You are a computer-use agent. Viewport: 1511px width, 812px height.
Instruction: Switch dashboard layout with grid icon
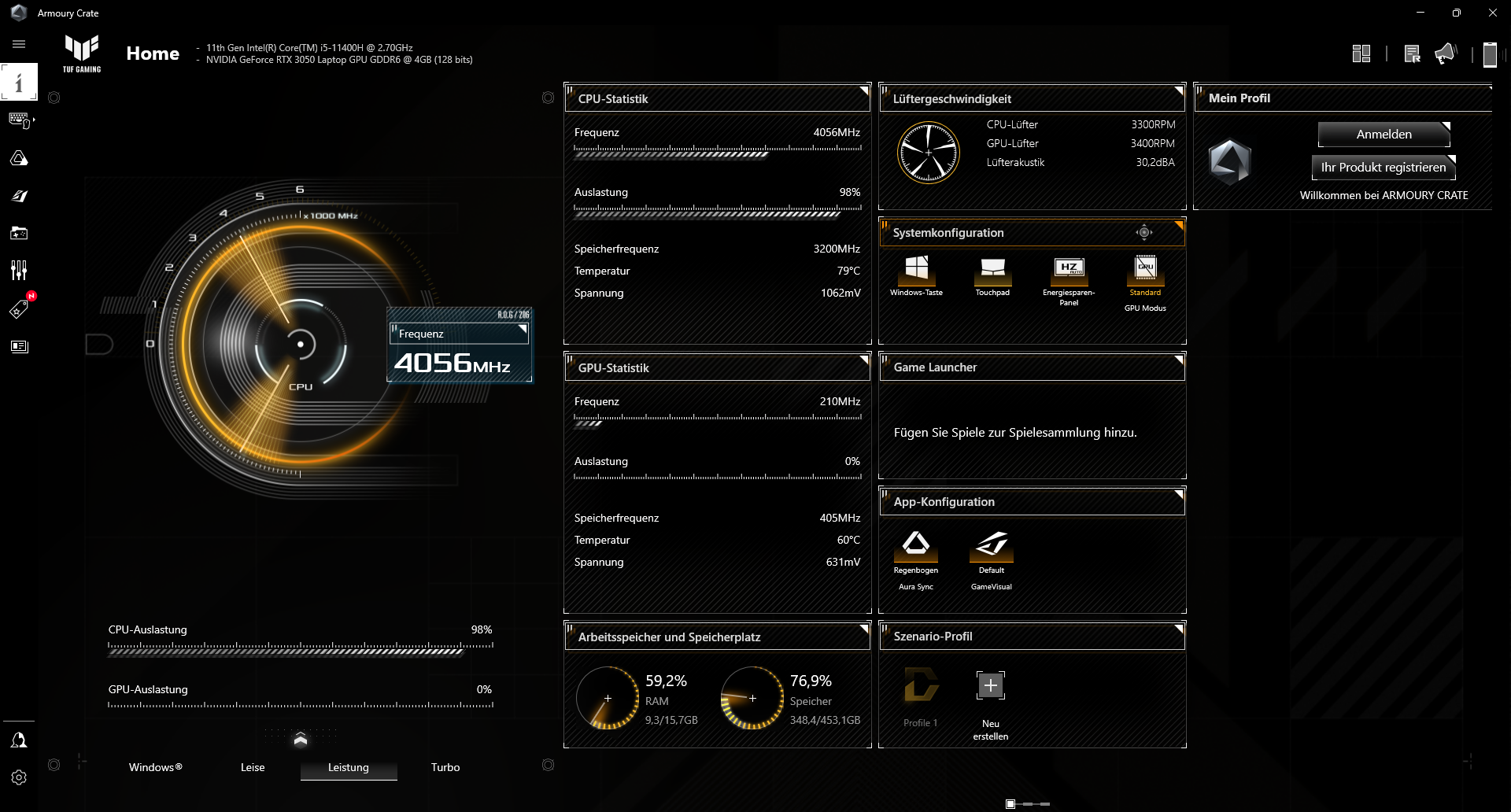click(1361, 54)
